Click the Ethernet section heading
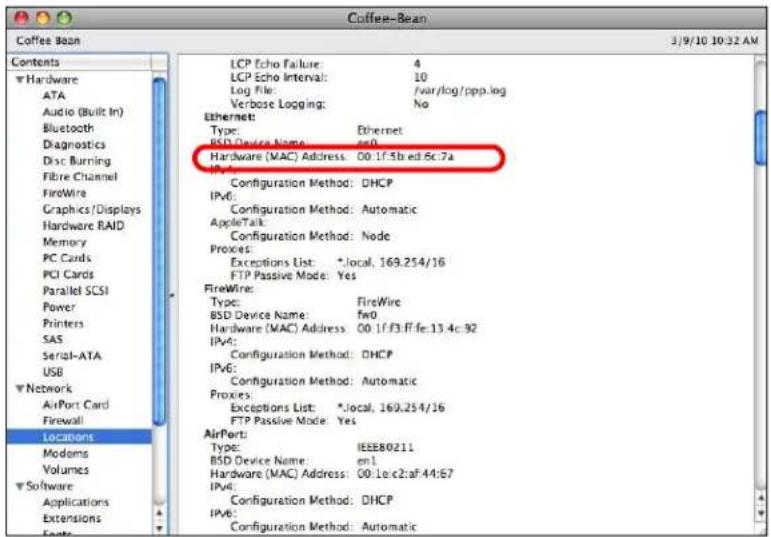Image resolution: width=771 pixels, height=537 pixels. 230,117
